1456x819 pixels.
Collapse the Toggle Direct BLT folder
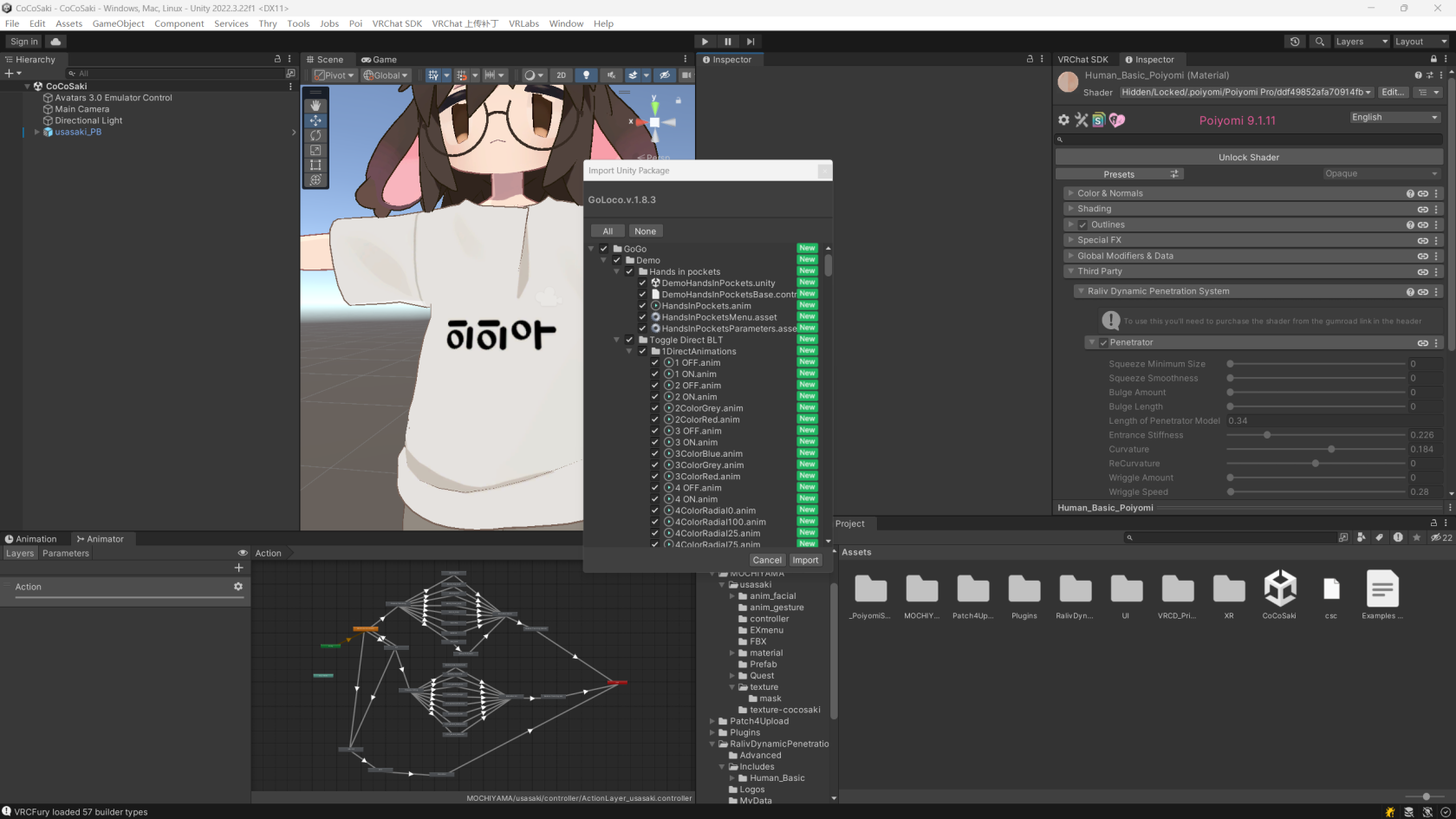pyautogui.click(x=616, y=340)
